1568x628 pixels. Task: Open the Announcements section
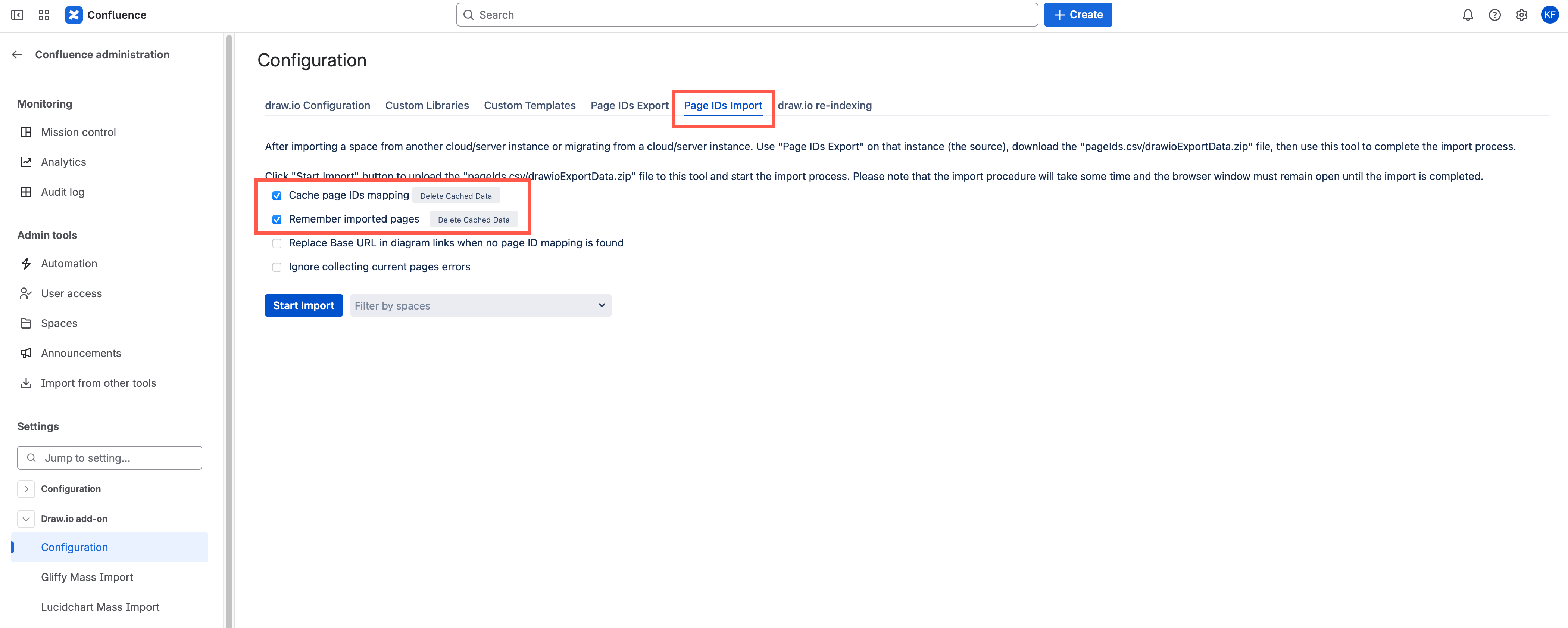click(81, 353)
